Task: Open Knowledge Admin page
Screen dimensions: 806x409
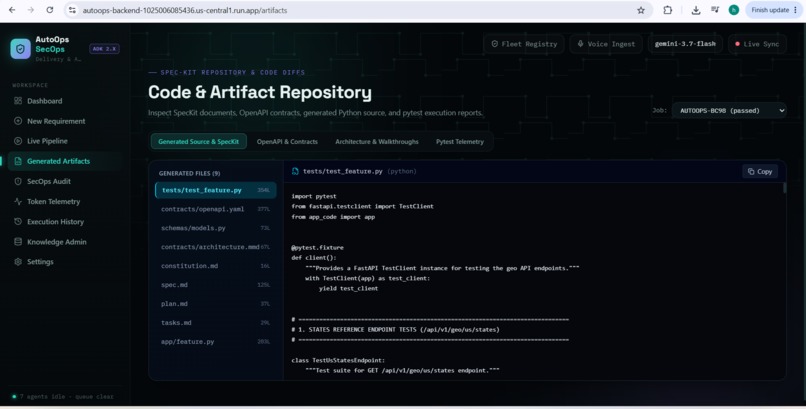Action: pos(65,241)
